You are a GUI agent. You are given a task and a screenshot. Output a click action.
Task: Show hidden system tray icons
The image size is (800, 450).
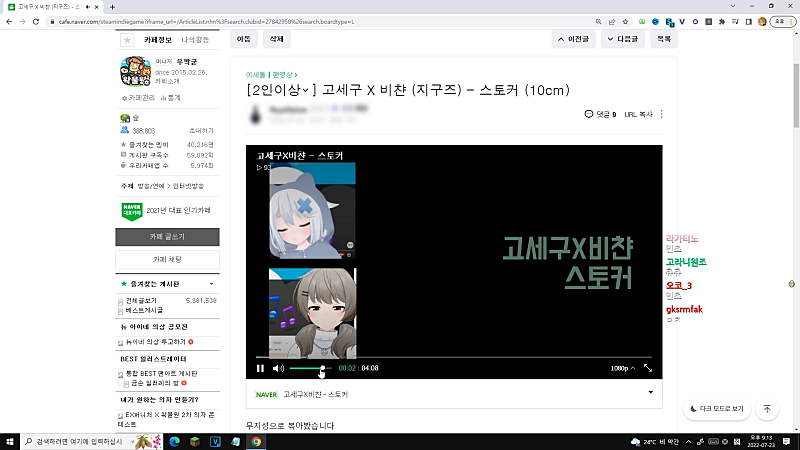(688, 442)
